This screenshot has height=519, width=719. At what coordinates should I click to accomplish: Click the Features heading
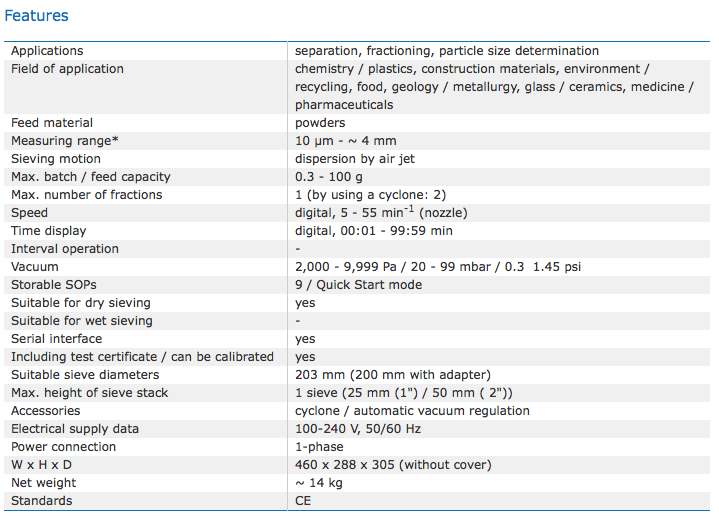(x=37, y=16)
